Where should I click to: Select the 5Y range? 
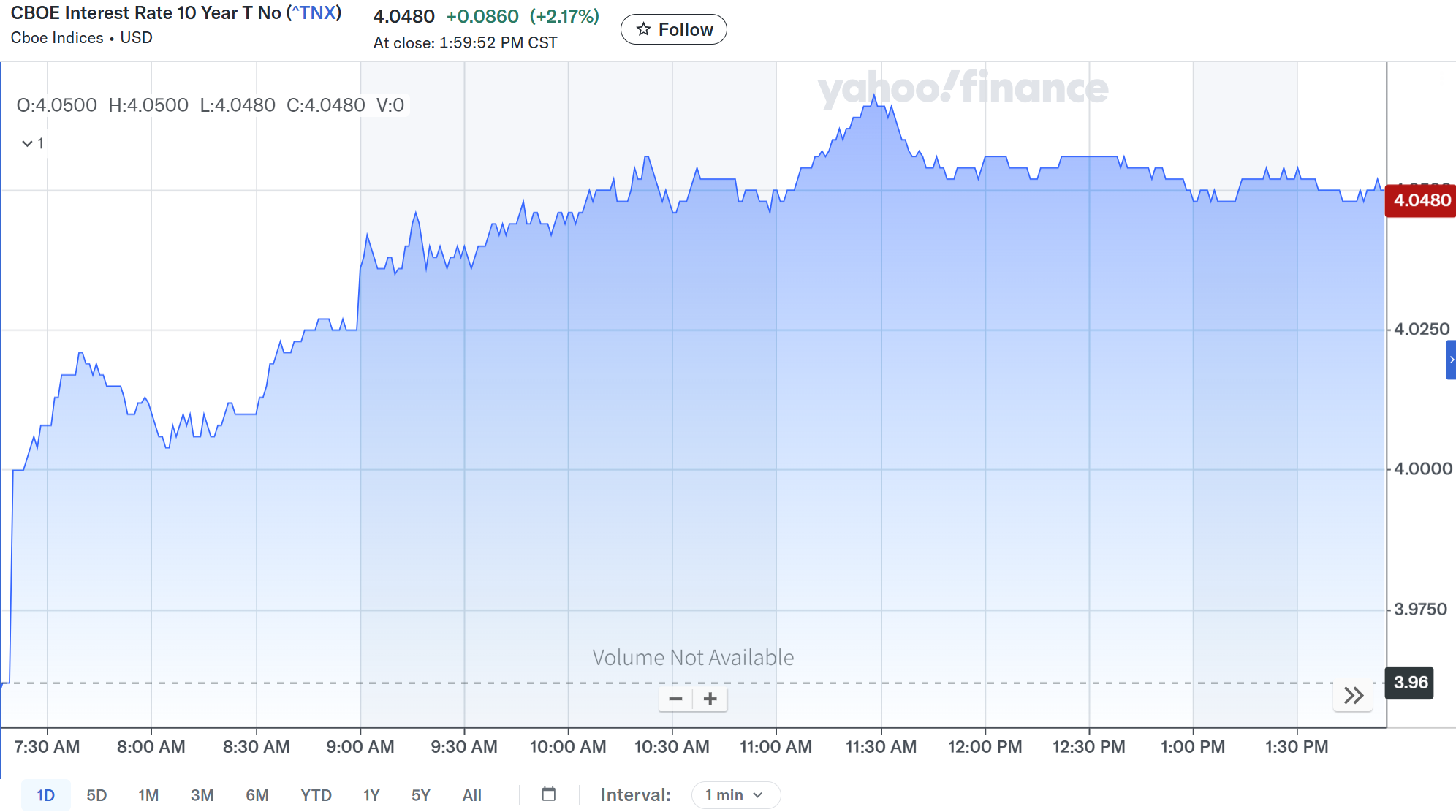(x=420, y=795)
